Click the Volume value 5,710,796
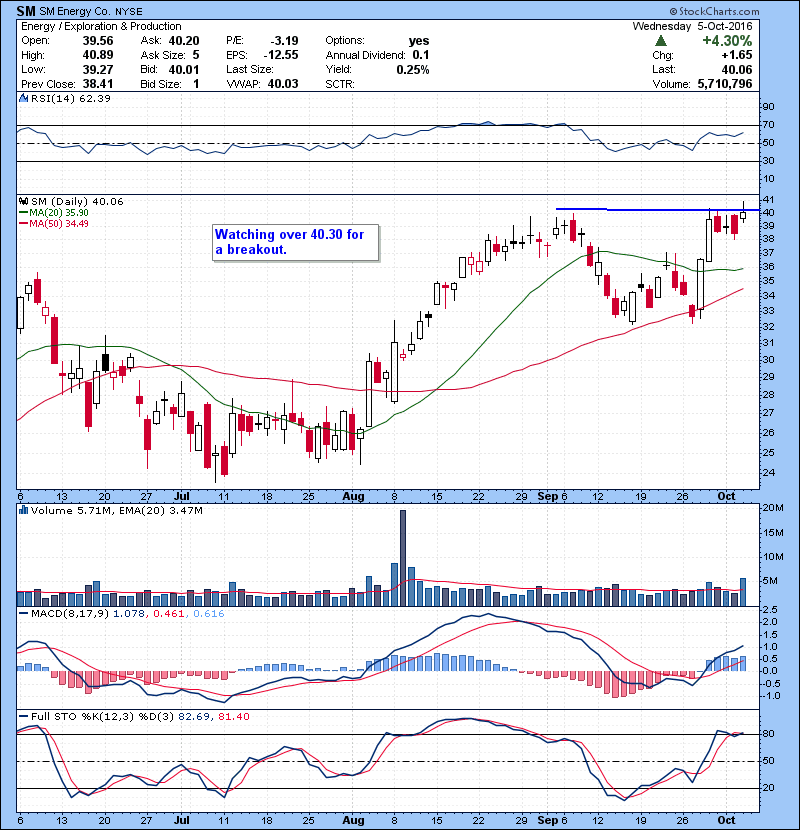The height and width of the screenshot is (830, 800). (725, 84)
